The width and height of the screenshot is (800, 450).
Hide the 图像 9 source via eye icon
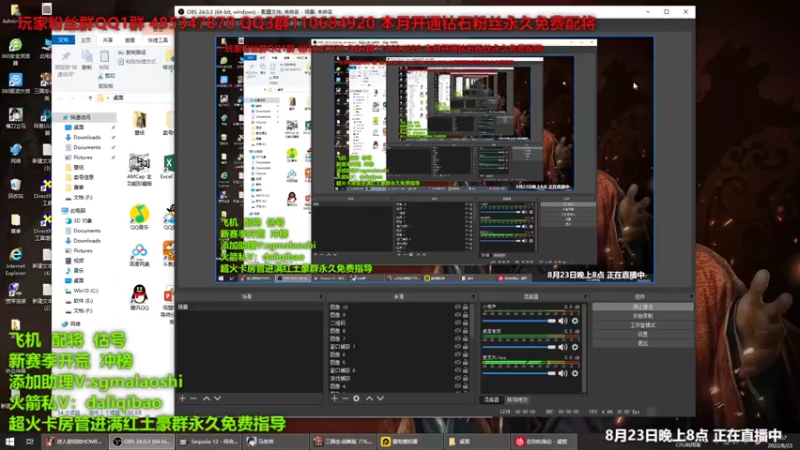pyautogui.click(x=457, y=315)
